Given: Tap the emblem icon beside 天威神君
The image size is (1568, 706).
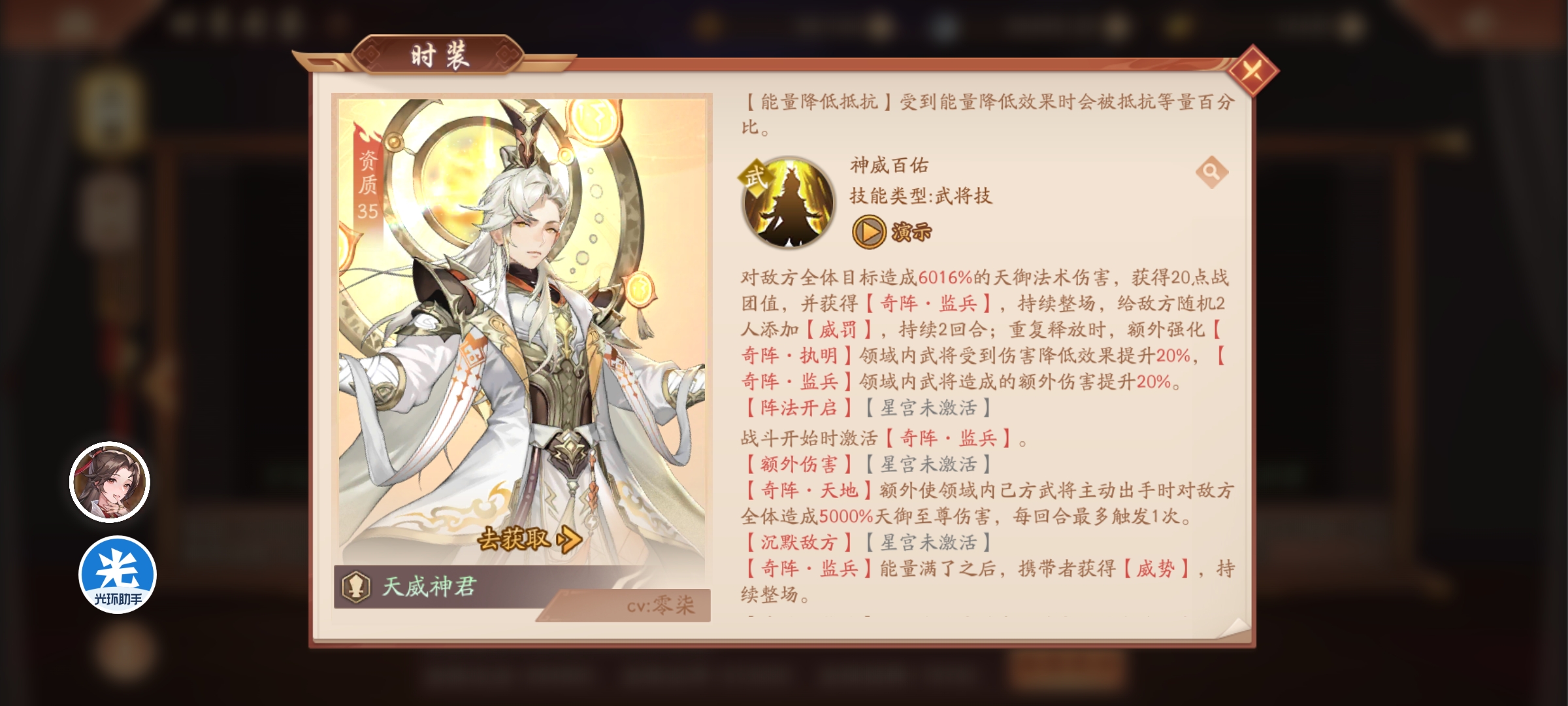Looking at the screenshot, I should coord(356,586).
